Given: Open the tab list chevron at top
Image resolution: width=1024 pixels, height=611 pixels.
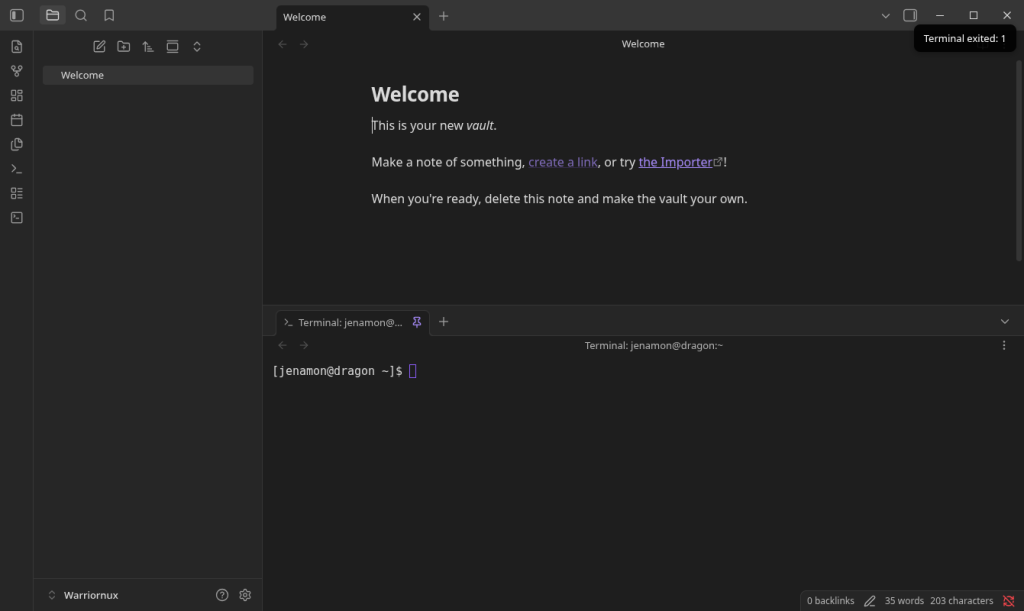Looking at the screenshot, I should coord(885,16).
